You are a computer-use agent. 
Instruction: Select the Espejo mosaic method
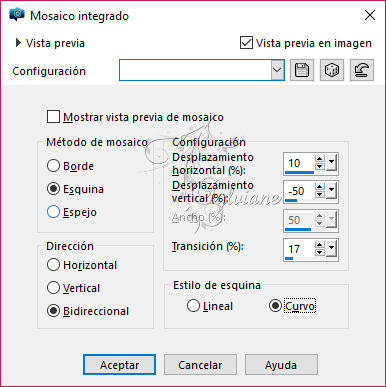pos(53,212)
